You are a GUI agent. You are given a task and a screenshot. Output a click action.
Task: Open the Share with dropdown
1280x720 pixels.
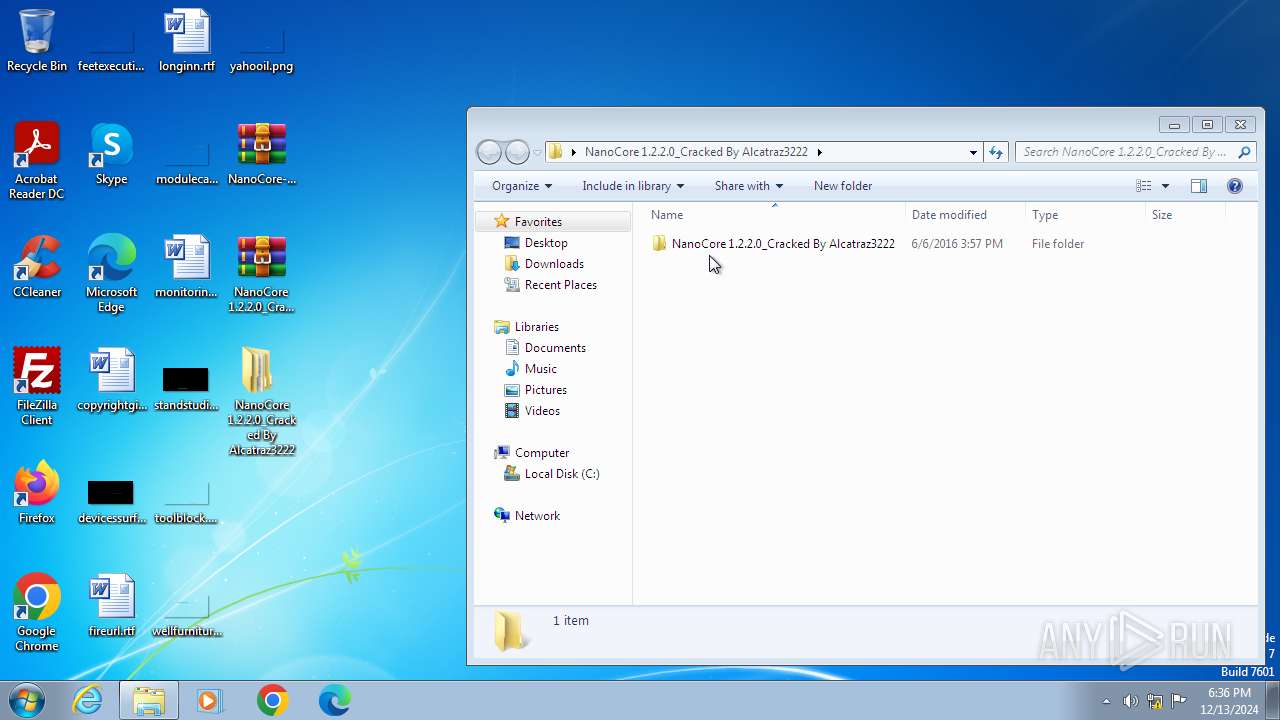click(x=748, y=186)
